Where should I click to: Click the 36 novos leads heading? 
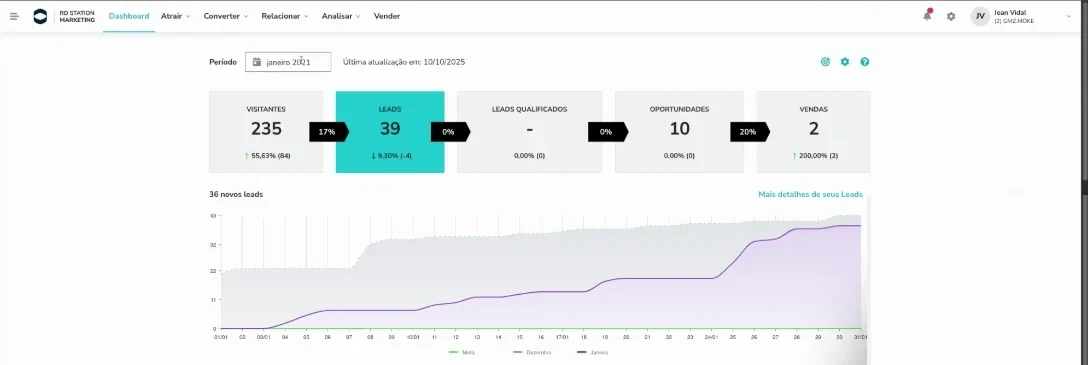pyautogui.click(x=236, y=194)
